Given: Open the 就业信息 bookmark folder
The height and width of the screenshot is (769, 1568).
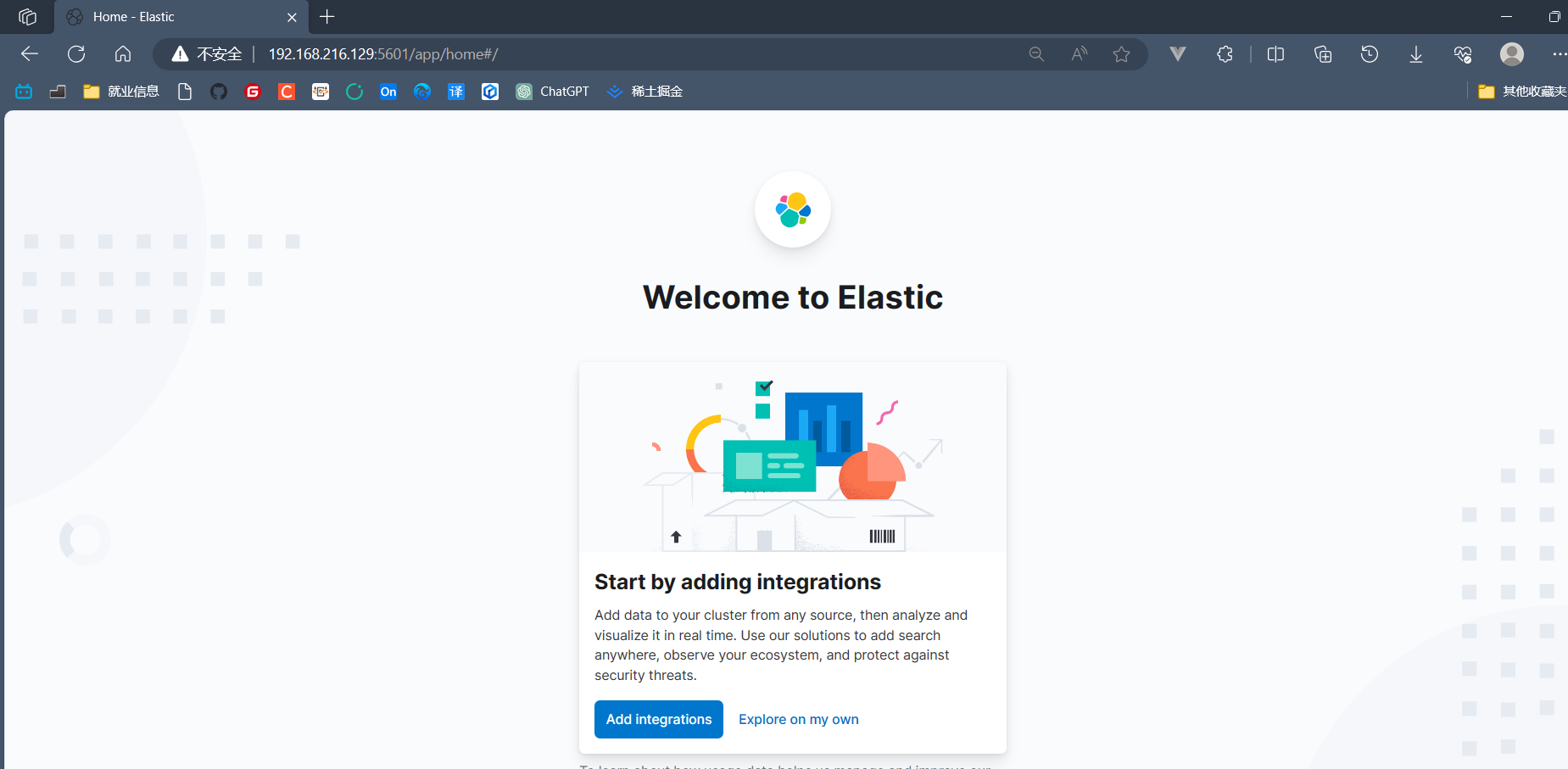Looking at the screenshot, I should tap(121, 92).
